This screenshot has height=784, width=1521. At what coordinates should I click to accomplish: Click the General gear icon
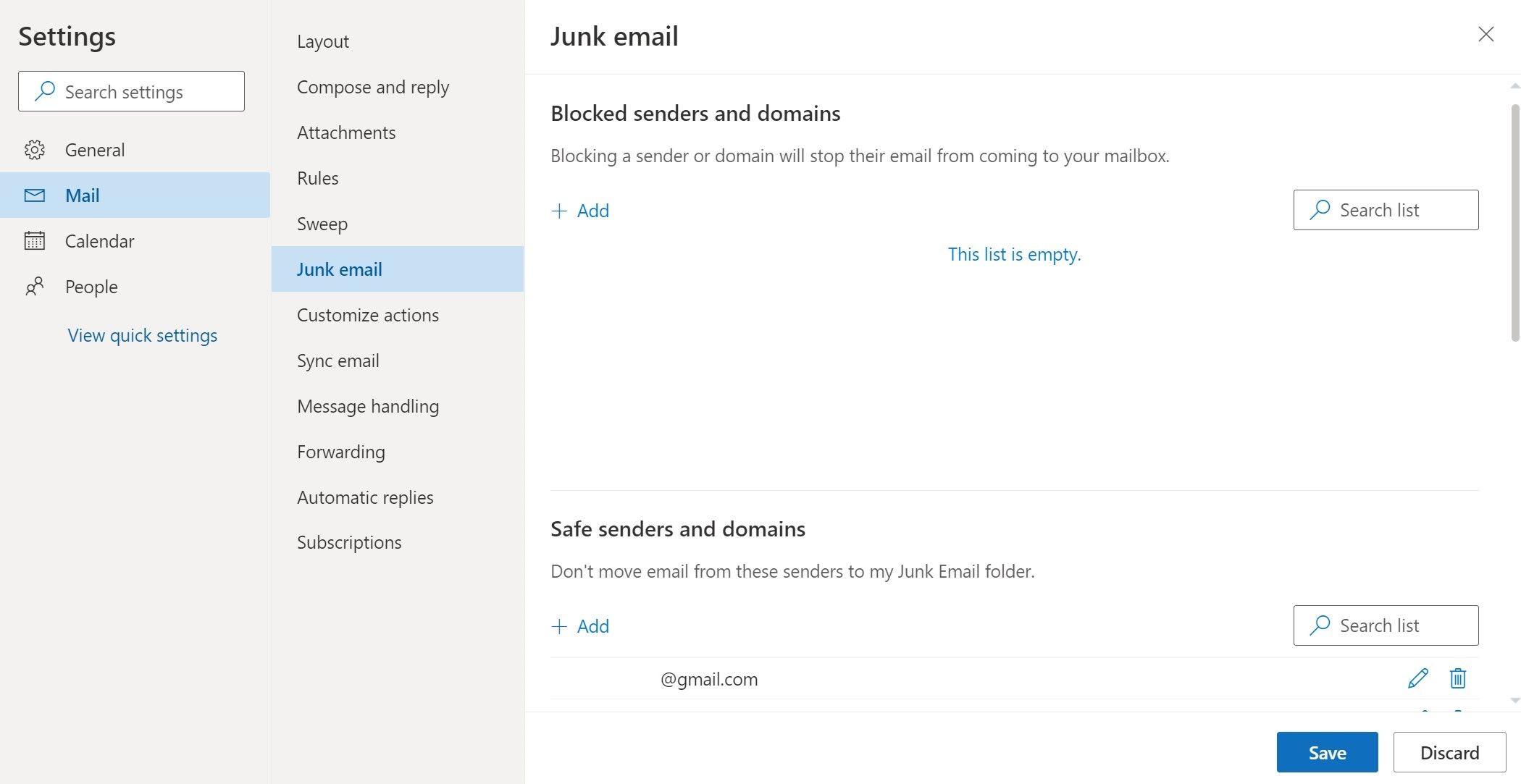pos(34,150)
